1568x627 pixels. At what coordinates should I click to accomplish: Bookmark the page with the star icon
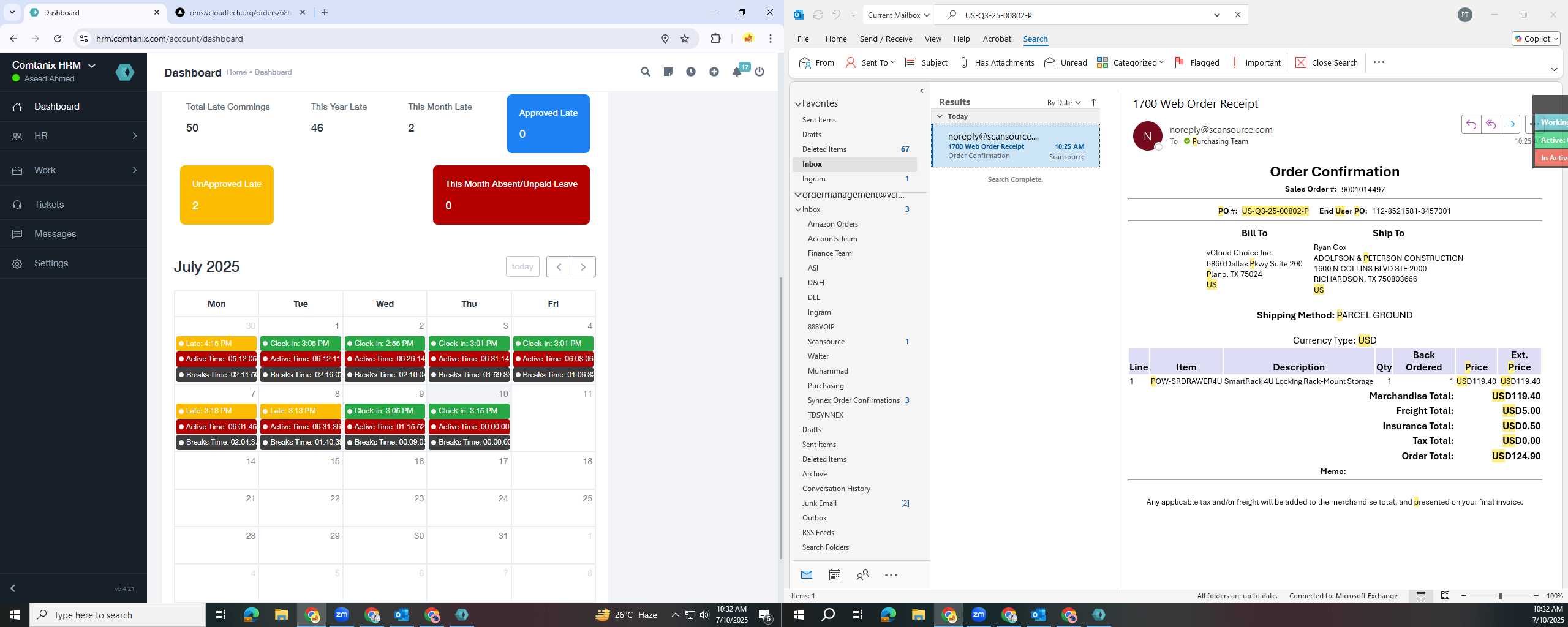click(x=685, y=39)
